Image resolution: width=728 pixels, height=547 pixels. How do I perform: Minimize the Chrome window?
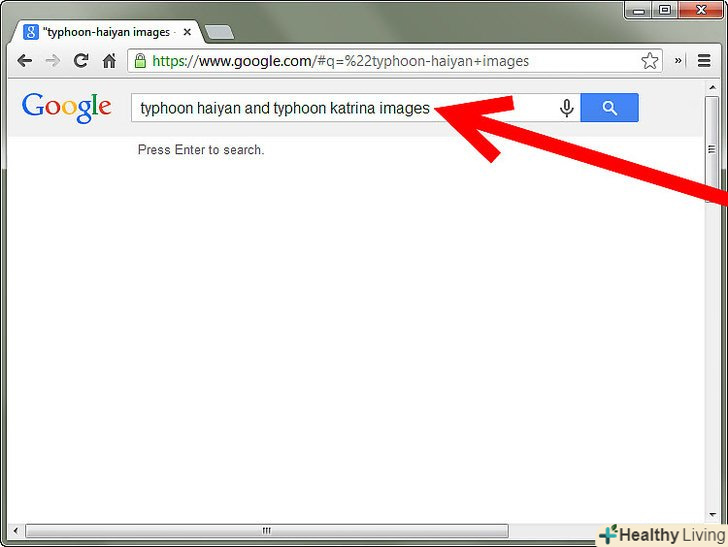[638, 10]
